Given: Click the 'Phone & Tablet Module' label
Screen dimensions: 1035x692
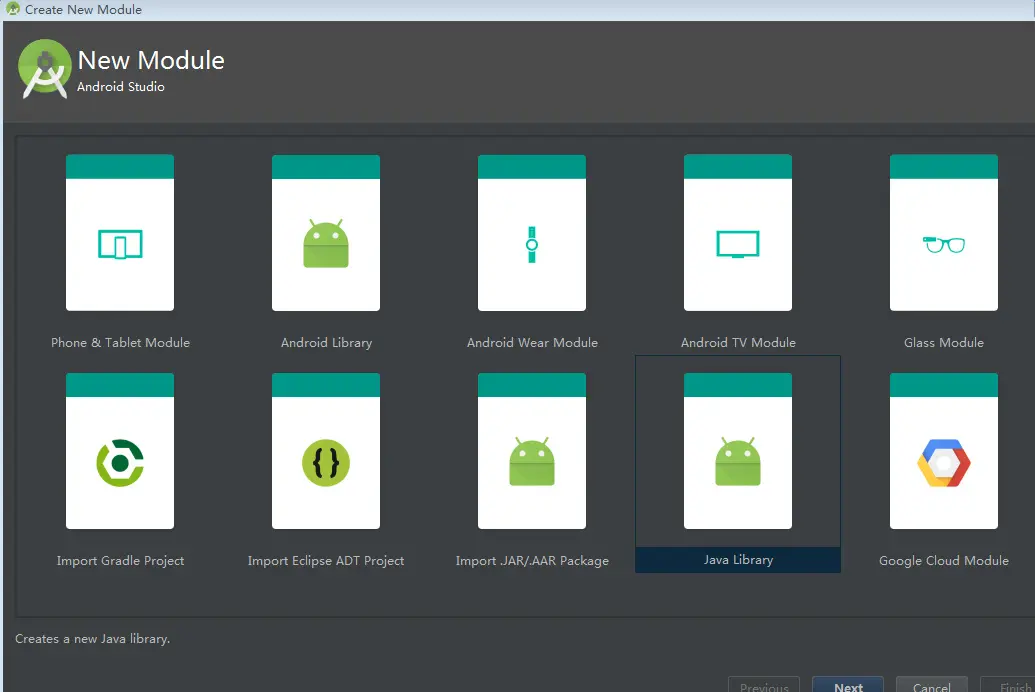Looking at the screenshot, I should (120, 343).
